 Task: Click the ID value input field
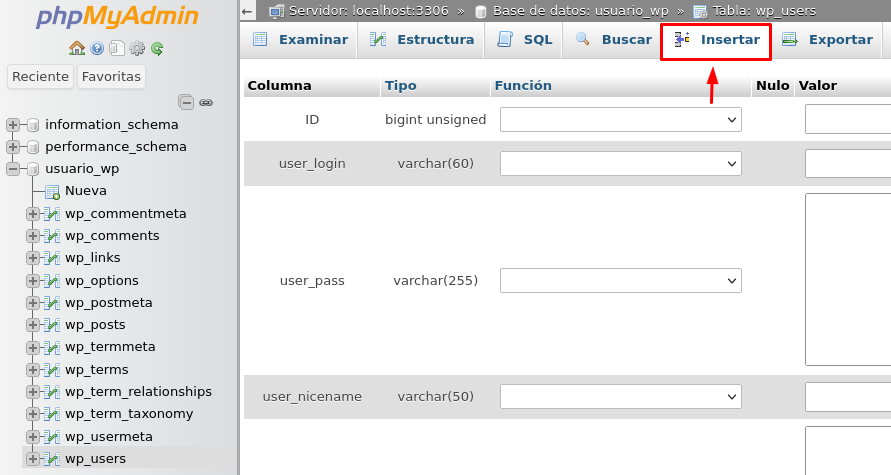[x=848, y=120]
